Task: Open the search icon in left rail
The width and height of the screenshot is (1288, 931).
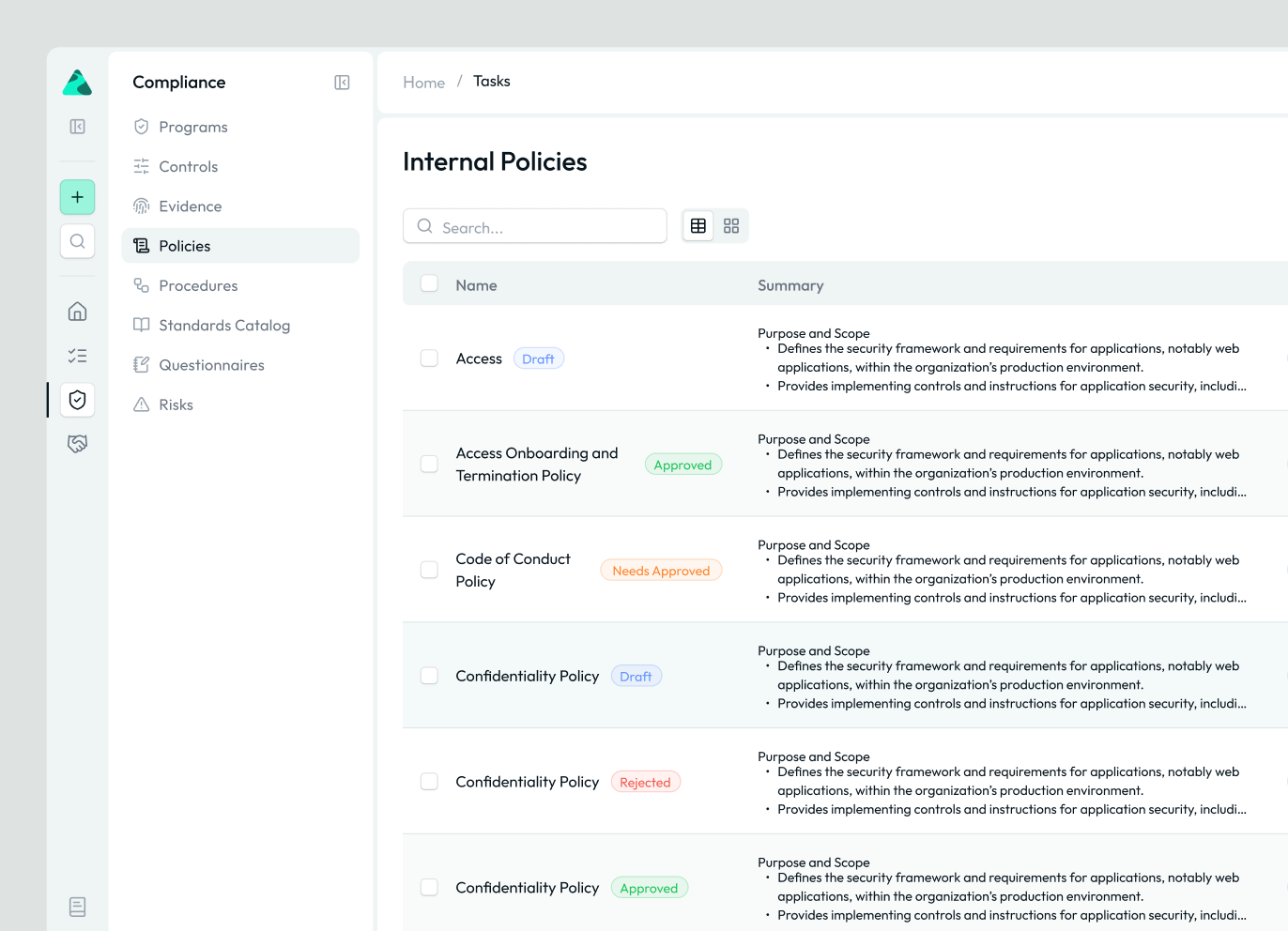Action: click(x=78, y=241)
